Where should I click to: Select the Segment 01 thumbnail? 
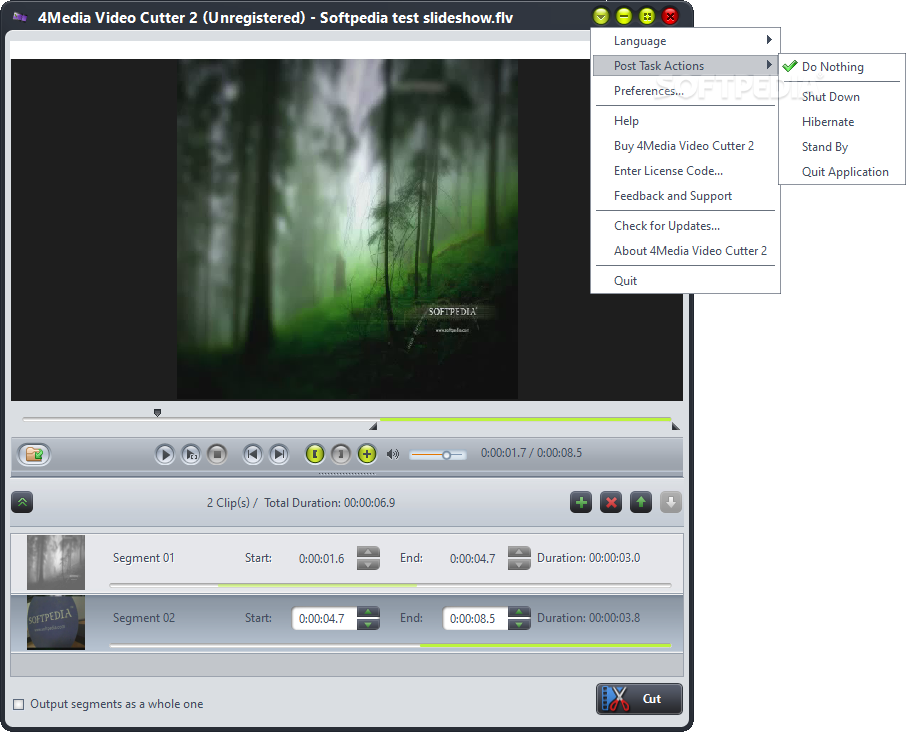click(56, 562)
